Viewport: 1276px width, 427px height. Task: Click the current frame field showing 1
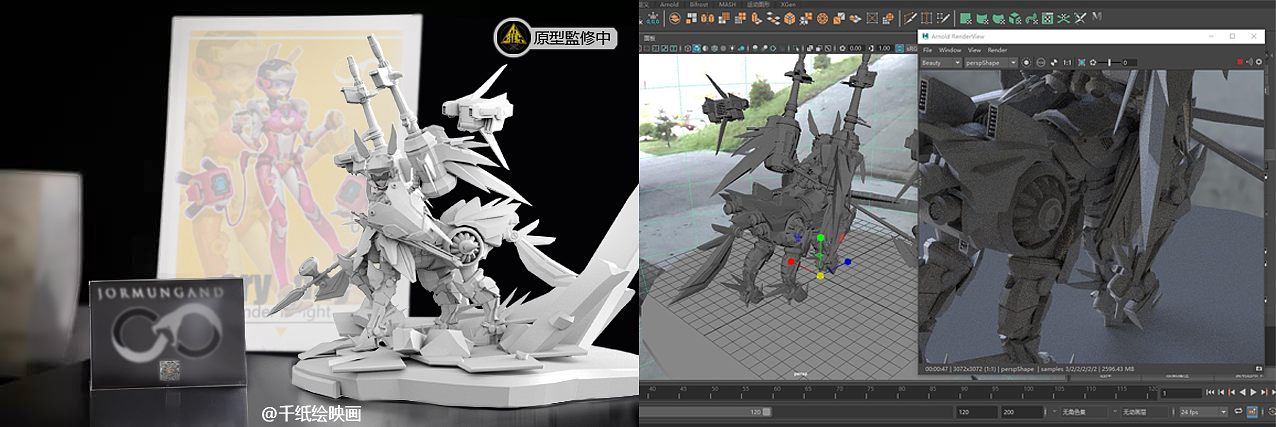tap(1181, 393)
